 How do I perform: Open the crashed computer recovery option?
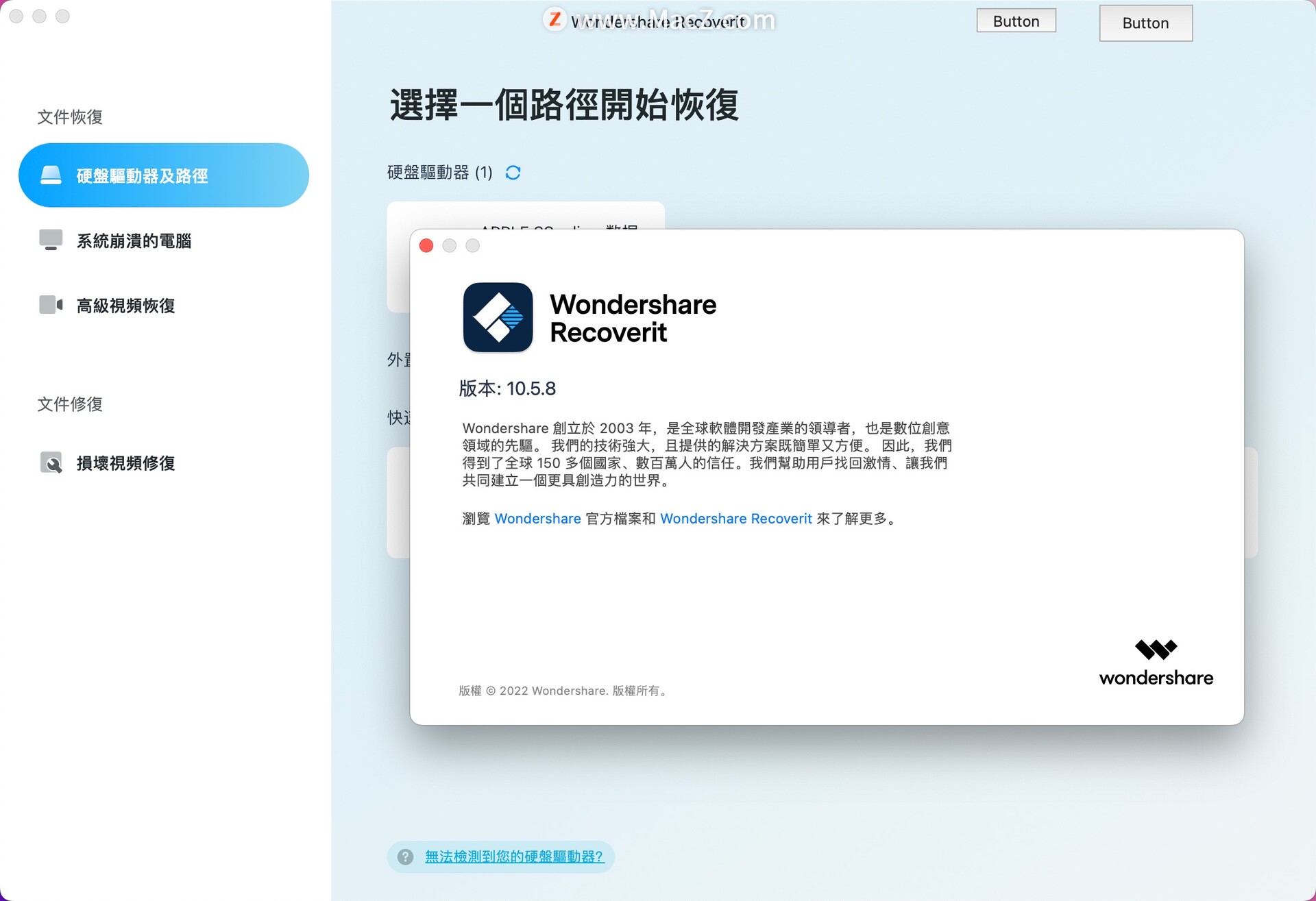[134, 240]
